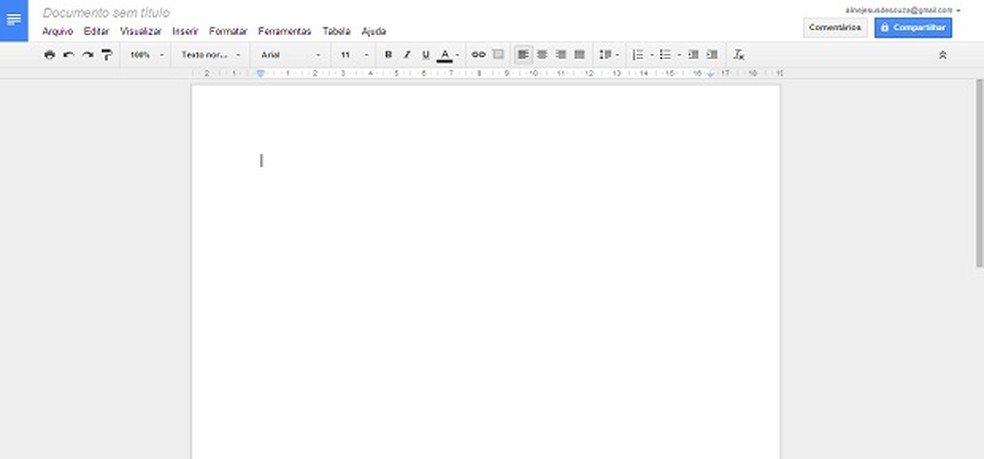Toggle underline formatting
The height and width of the screenshot is (459, 984).
[x=425, y=55]
